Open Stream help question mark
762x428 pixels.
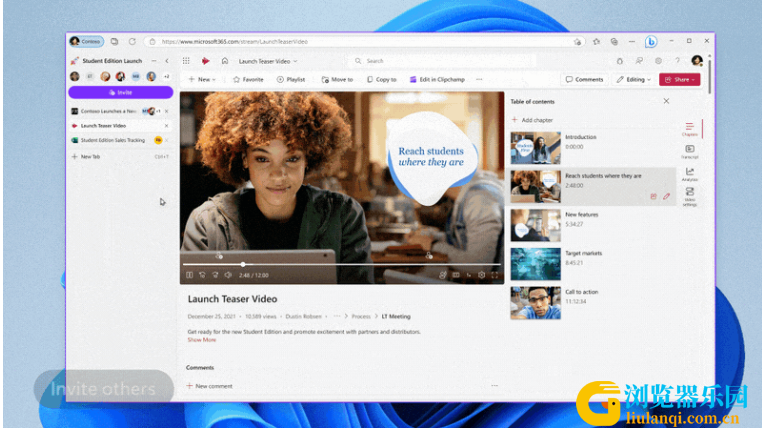coord(677,61)
